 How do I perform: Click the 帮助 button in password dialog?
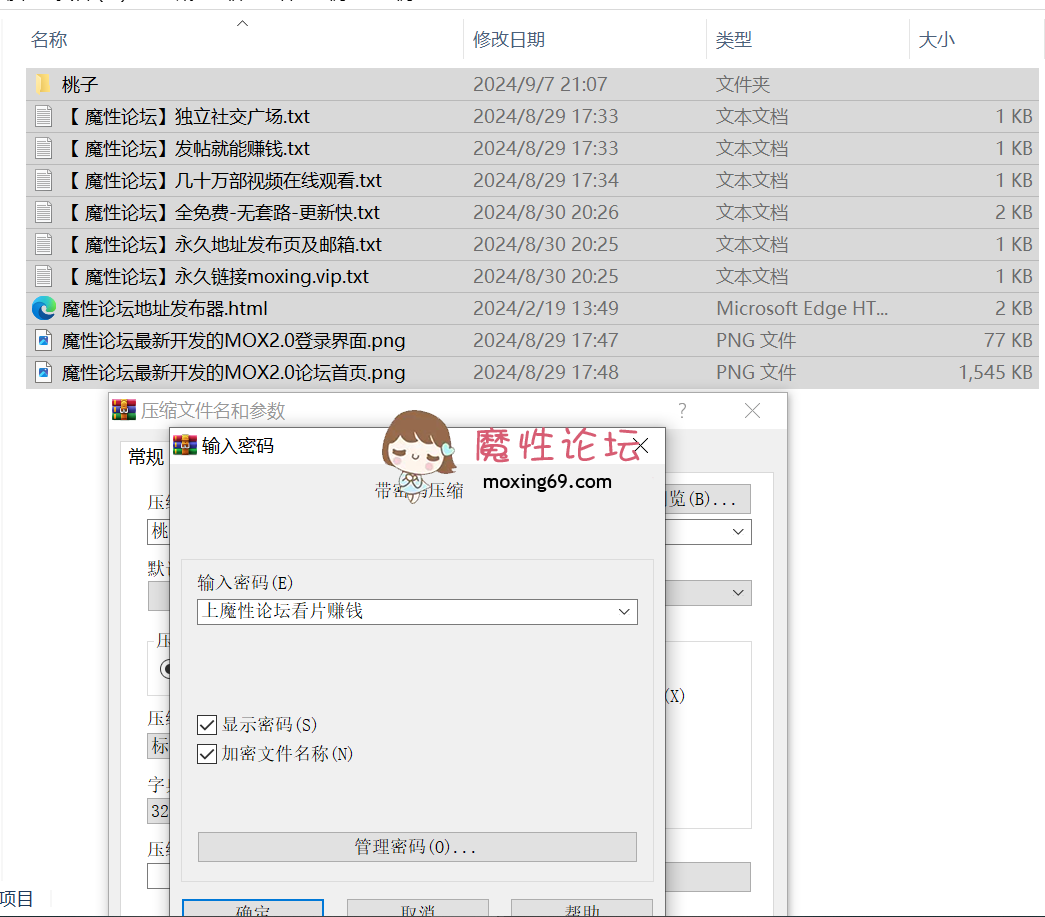point(581,908)
